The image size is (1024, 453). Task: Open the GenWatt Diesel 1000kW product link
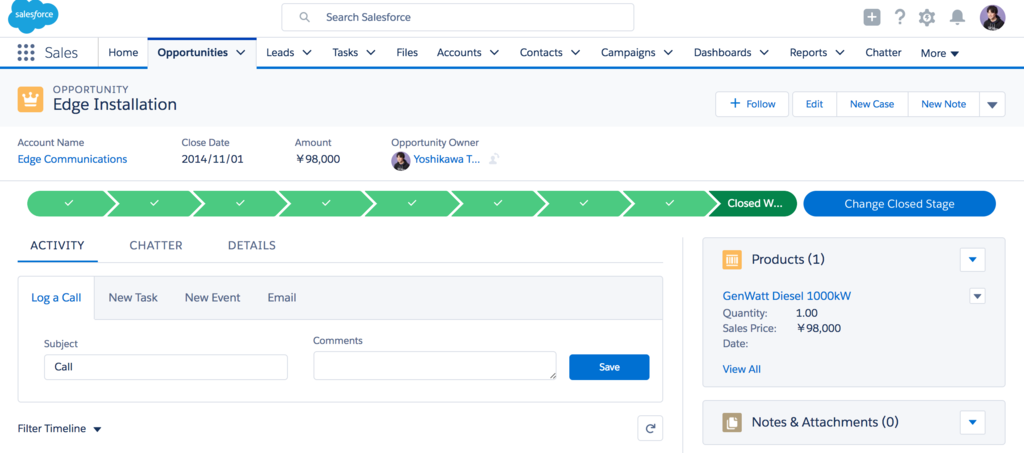click(x=787, y=296)
